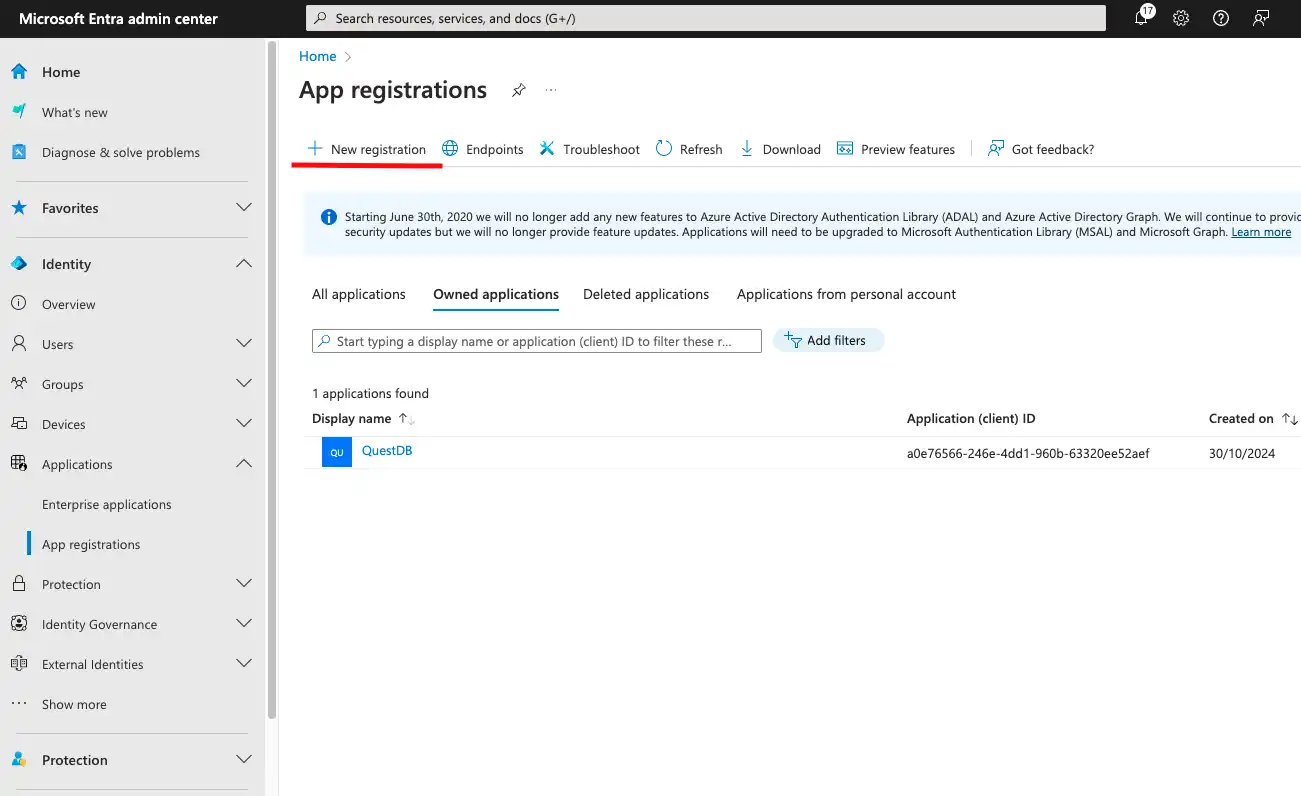Switch to the Deleted applications tab
This screenshot has height=796, width=1301.
645,294
